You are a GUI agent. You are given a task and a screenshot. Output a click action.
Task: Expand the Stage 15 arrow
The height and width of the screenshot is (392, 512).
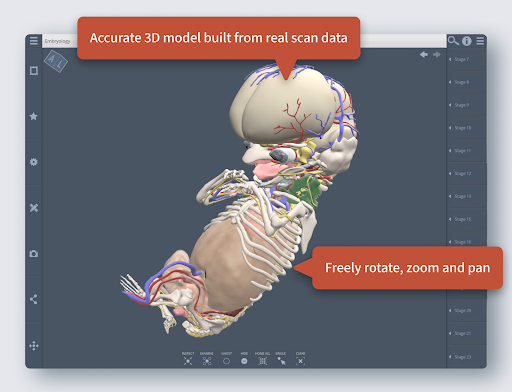coord(450,219)
